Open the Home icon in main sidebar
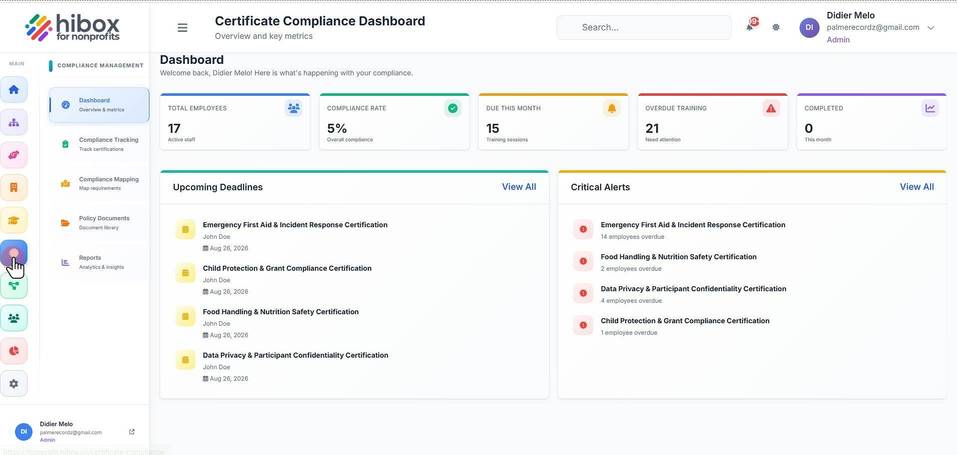This screenshot has width=957, height=455. [x=14, y=90]
